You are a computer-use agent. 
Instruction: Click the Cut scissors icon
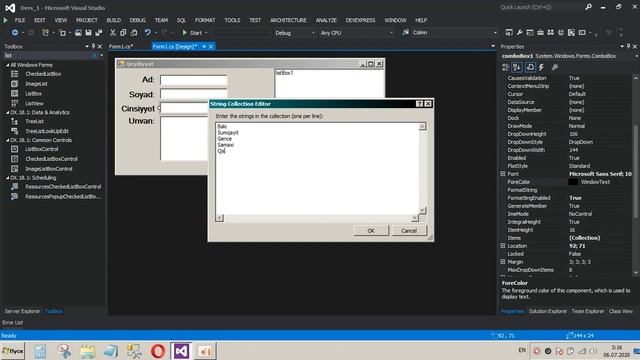[113, 33]
